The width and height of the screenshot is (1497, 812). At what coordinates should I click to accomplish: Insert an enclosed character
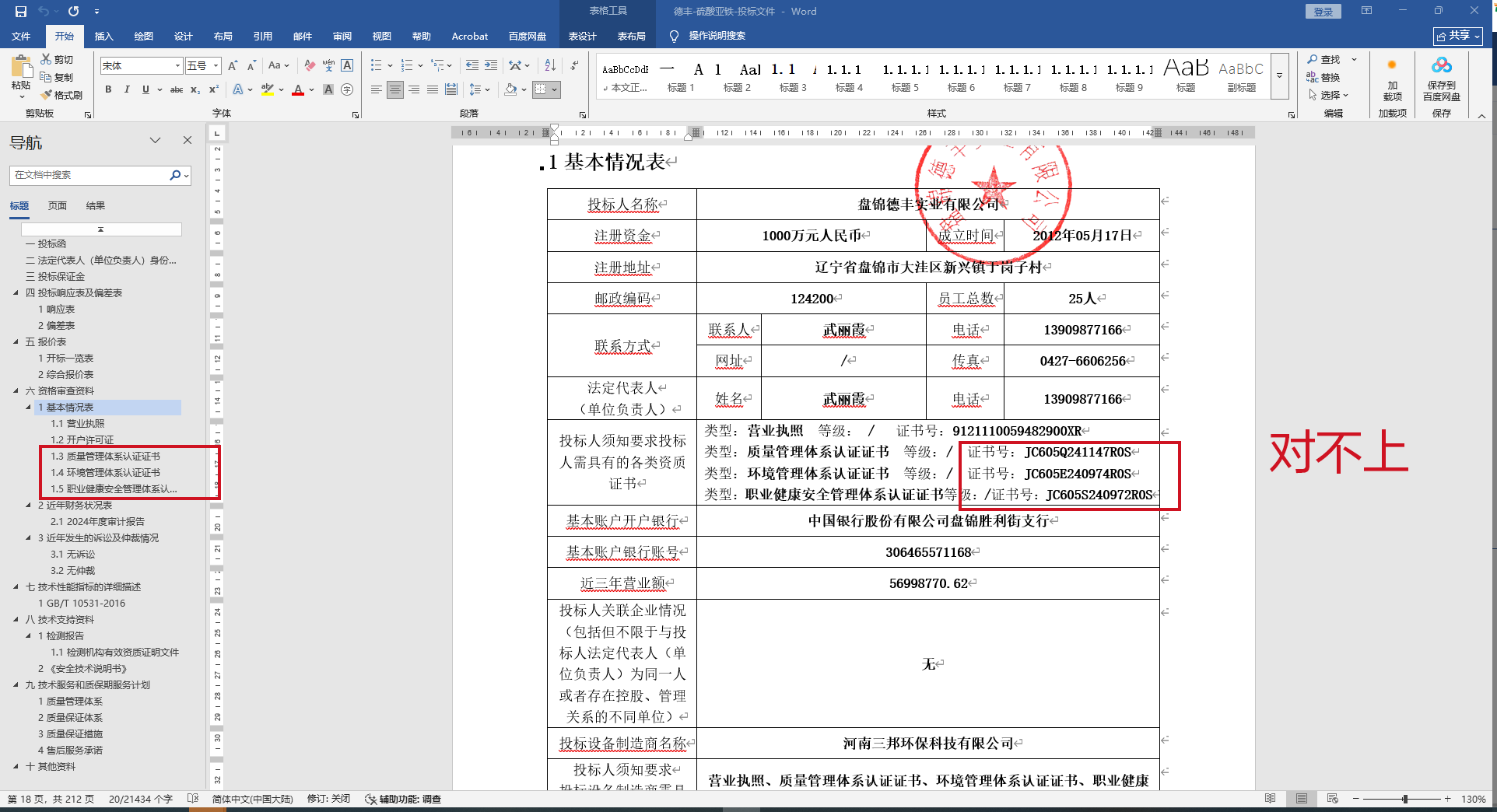(x=347, y=89)
